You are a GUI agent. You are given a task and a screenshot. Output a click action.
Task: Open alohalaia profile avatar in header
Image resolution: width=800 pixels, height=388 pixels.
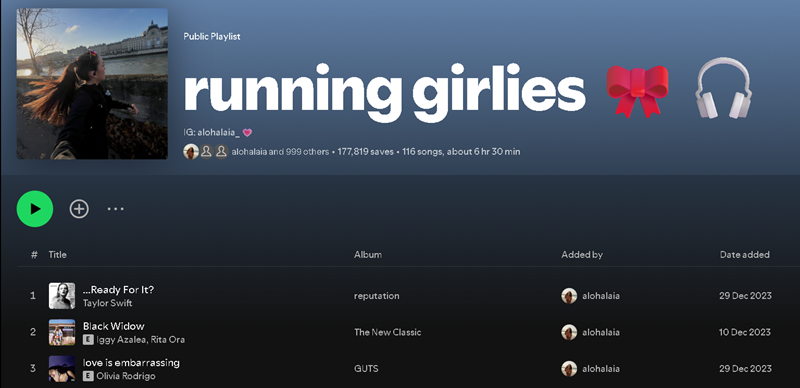pyautogui.click(x=191, y=152)
